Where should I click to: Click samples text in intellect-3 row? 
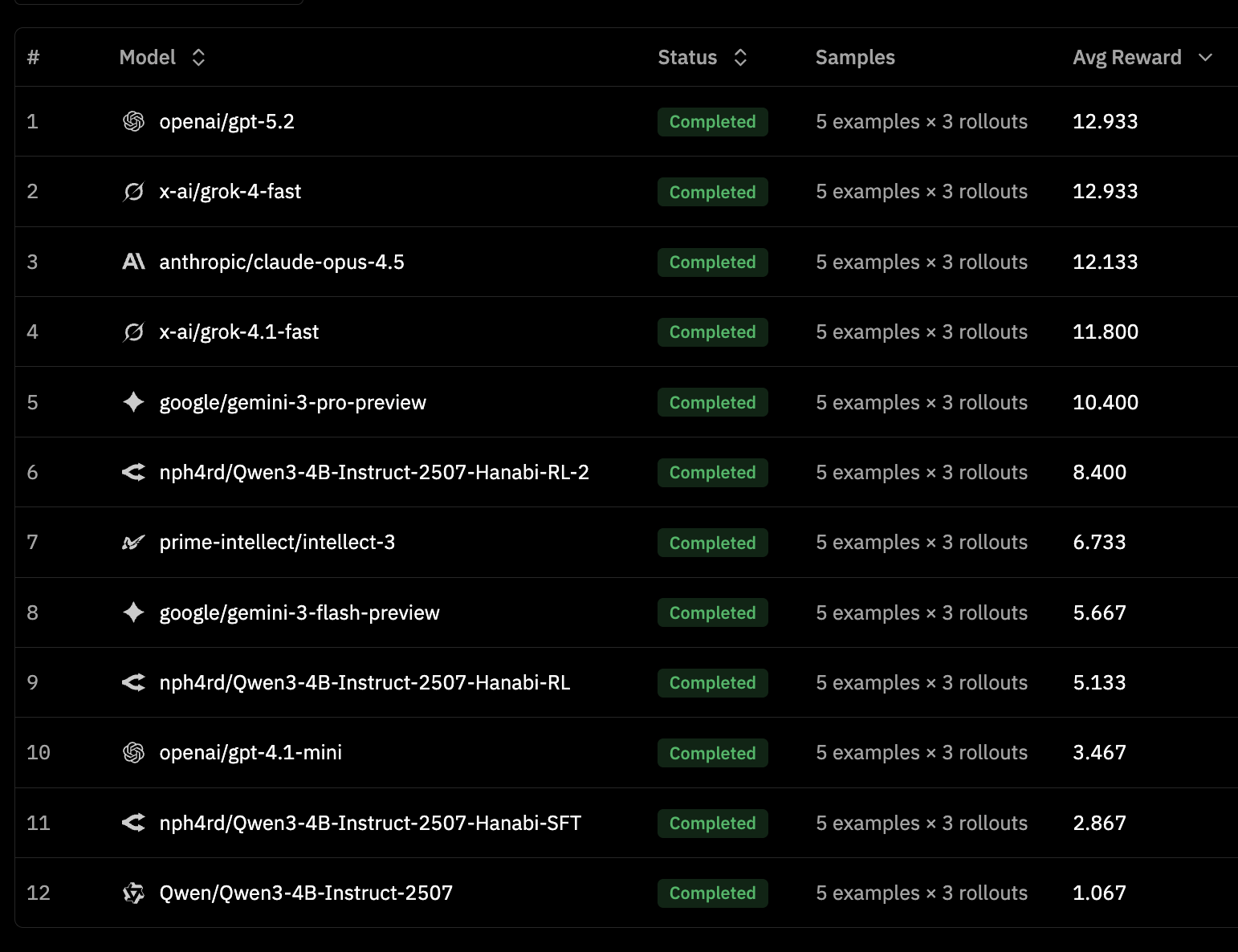922,543
